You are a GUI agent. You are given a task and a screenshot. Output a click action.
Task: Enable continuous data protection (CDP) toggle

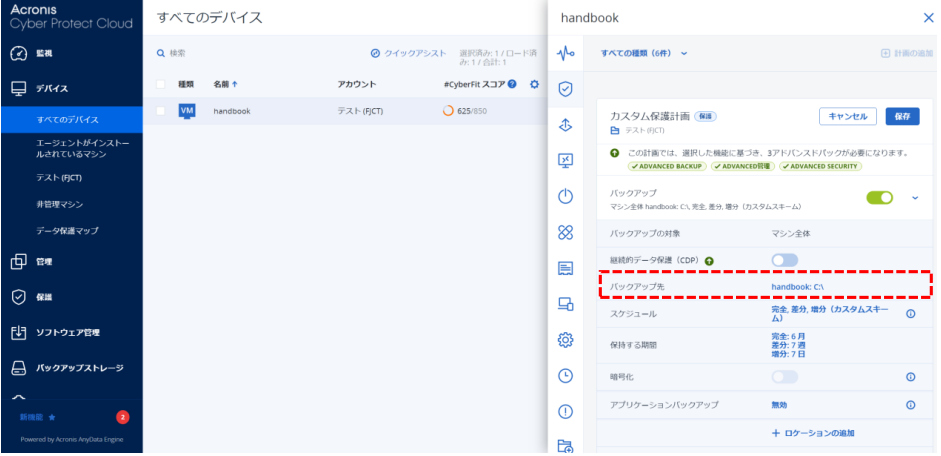(x=785, y=260)
